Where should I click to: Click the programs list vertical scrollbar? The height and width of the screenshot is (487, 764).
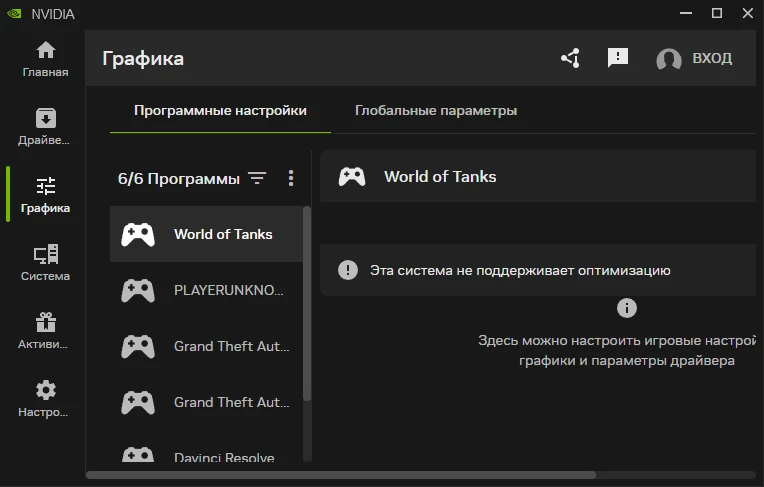point(307,303)
